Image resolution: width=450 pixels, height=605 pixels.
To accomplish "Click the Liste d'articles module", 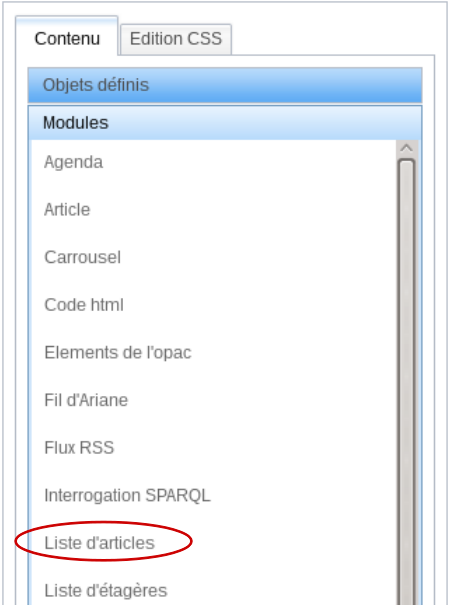I will [100, 543].
